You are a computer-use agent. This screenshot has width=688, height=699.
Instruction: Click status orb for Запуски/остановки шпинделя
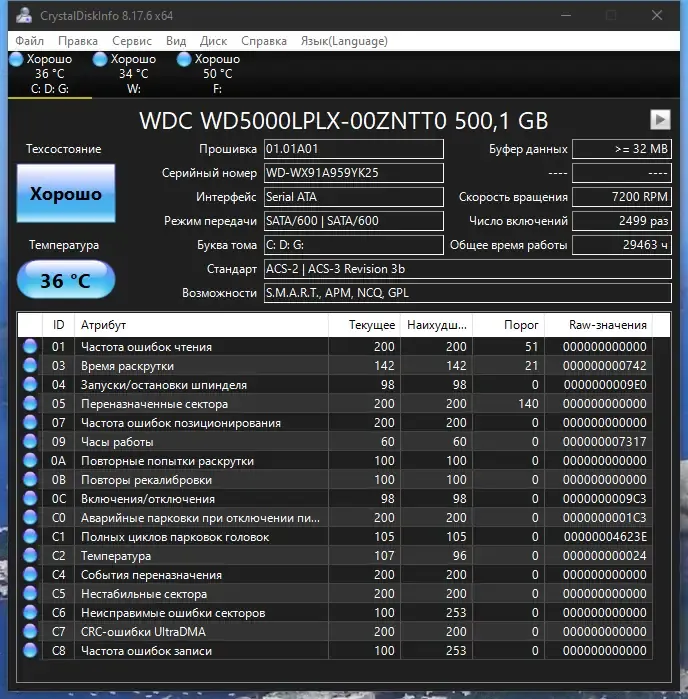(x=30, y=384)
